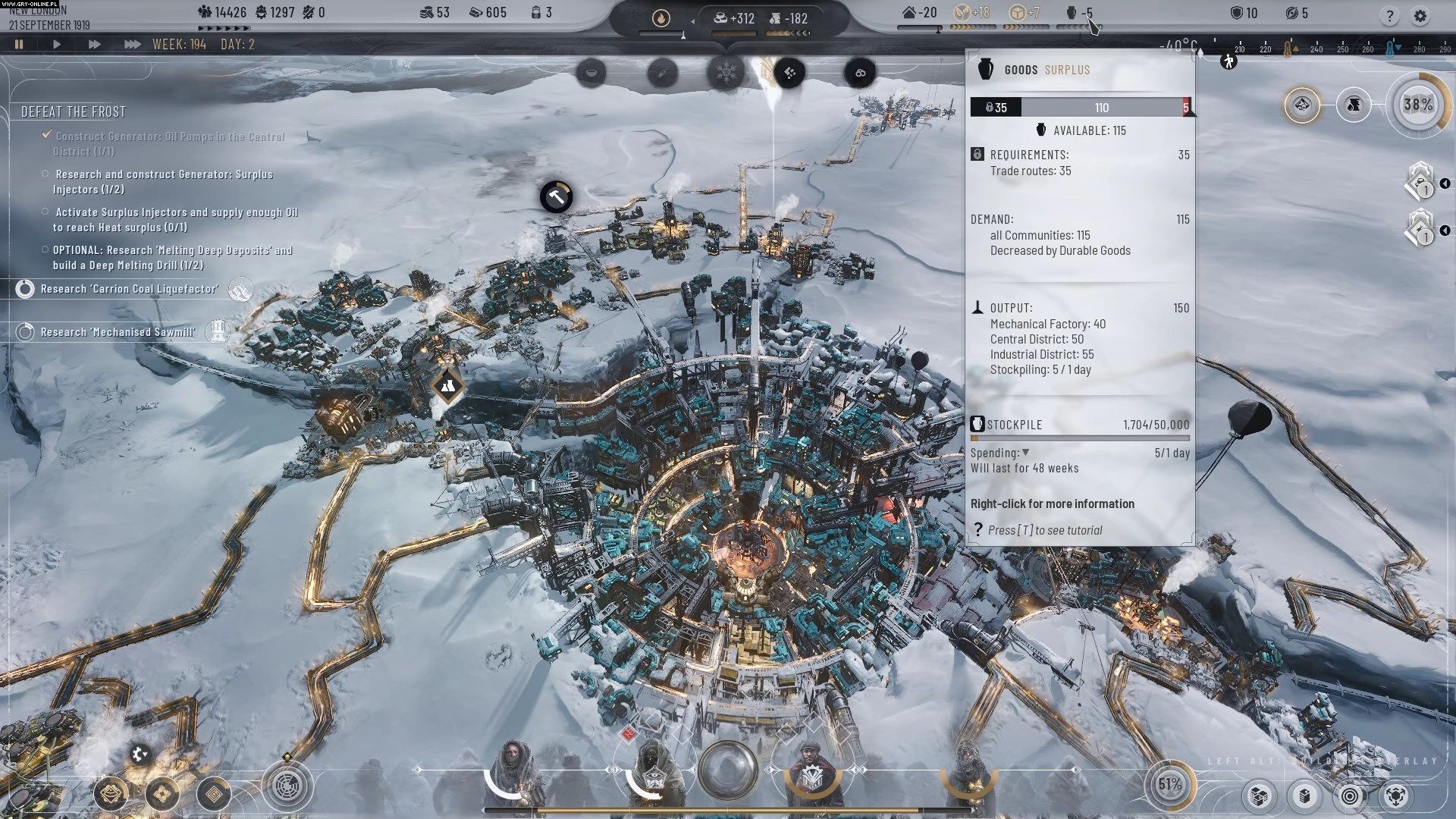Image resolution: width=1456 pixels, height=819 pixels.
Task: Pause the game
Action: coord(19,45)
